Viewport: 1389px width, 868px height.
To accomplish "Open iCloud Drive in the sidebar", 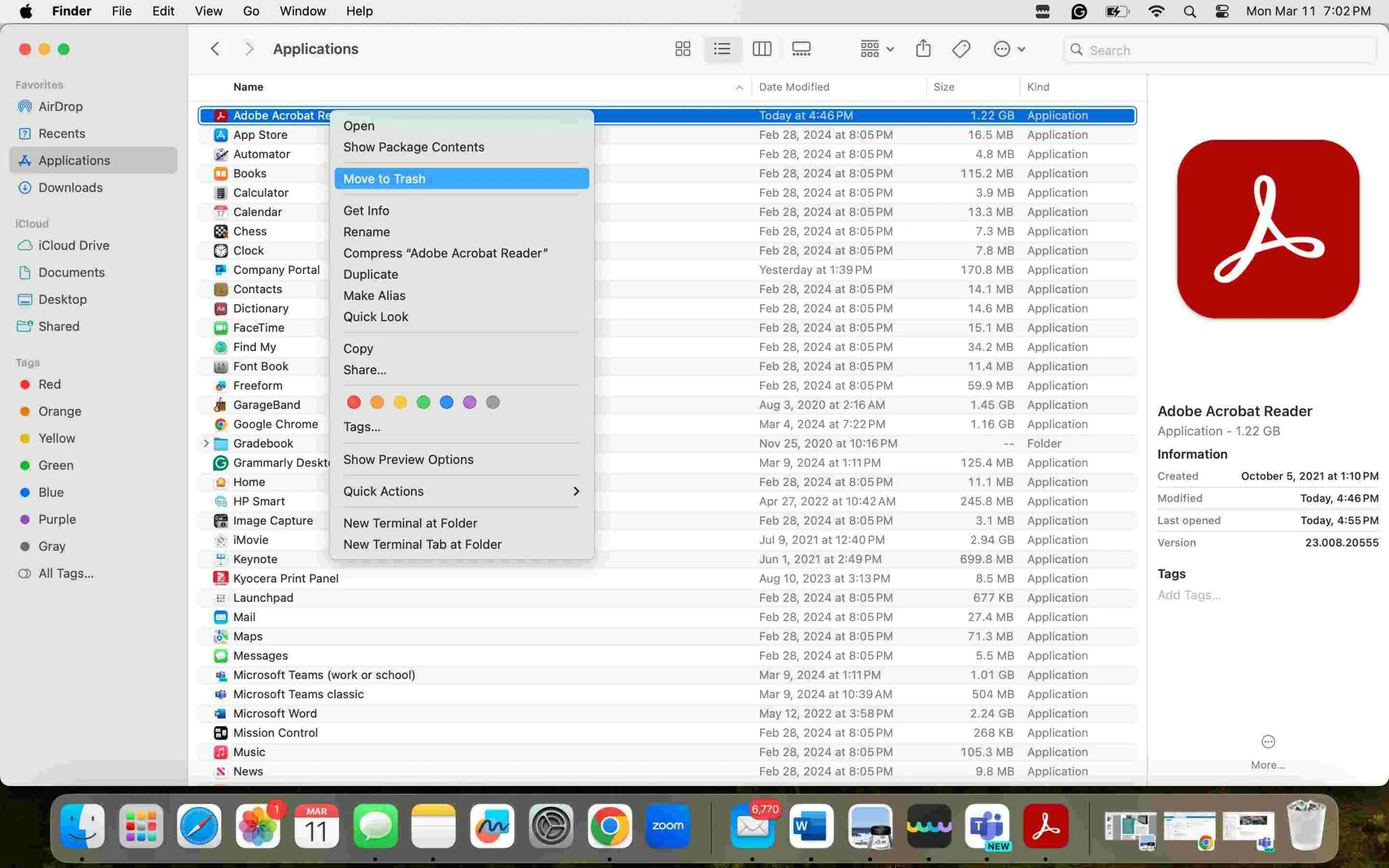I will [x=93, y=246].
